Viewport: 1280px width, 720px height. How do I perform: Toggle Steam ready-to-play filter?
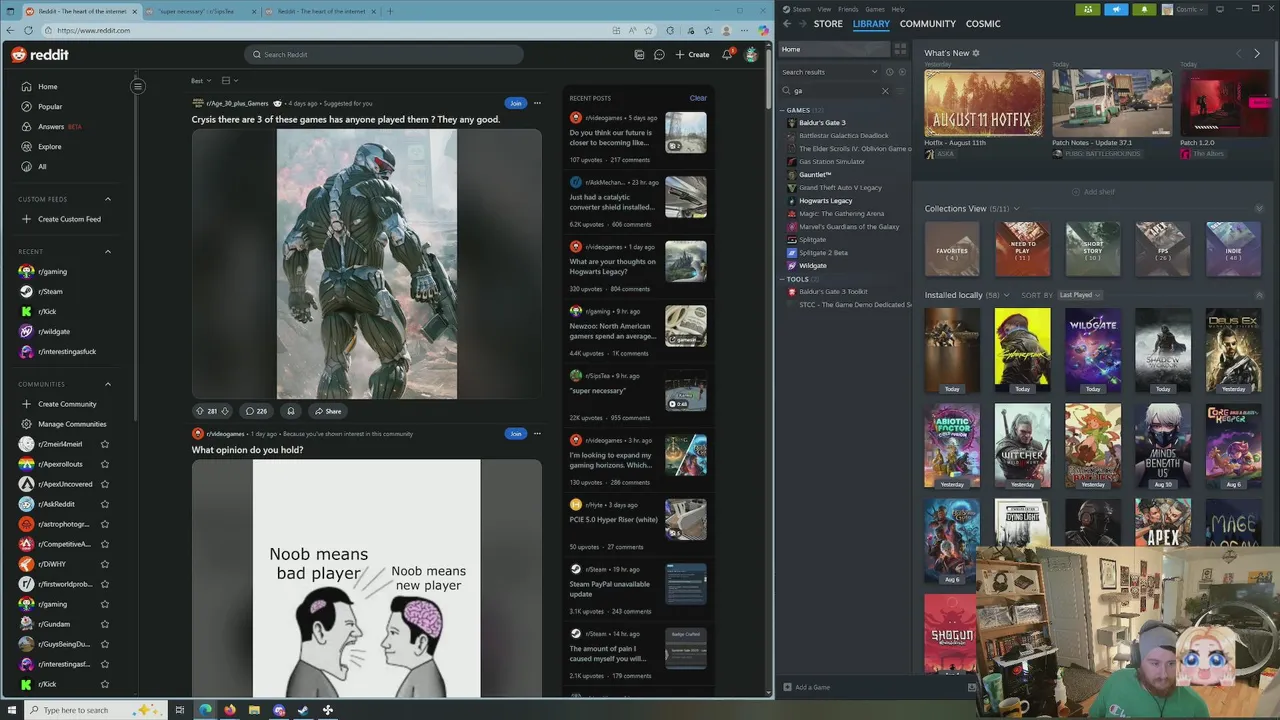click(902, 72)
